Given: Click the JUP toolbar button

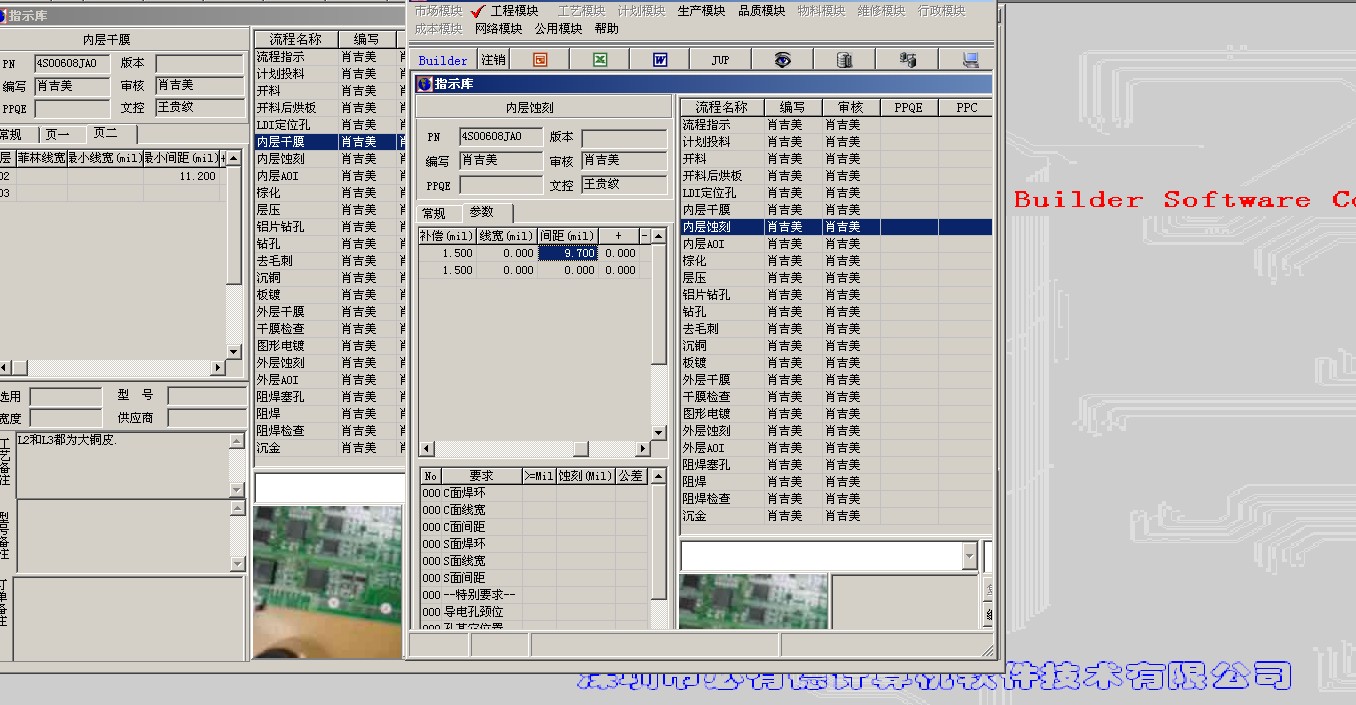Looking at the screenshot, I should tap(720, 60).
